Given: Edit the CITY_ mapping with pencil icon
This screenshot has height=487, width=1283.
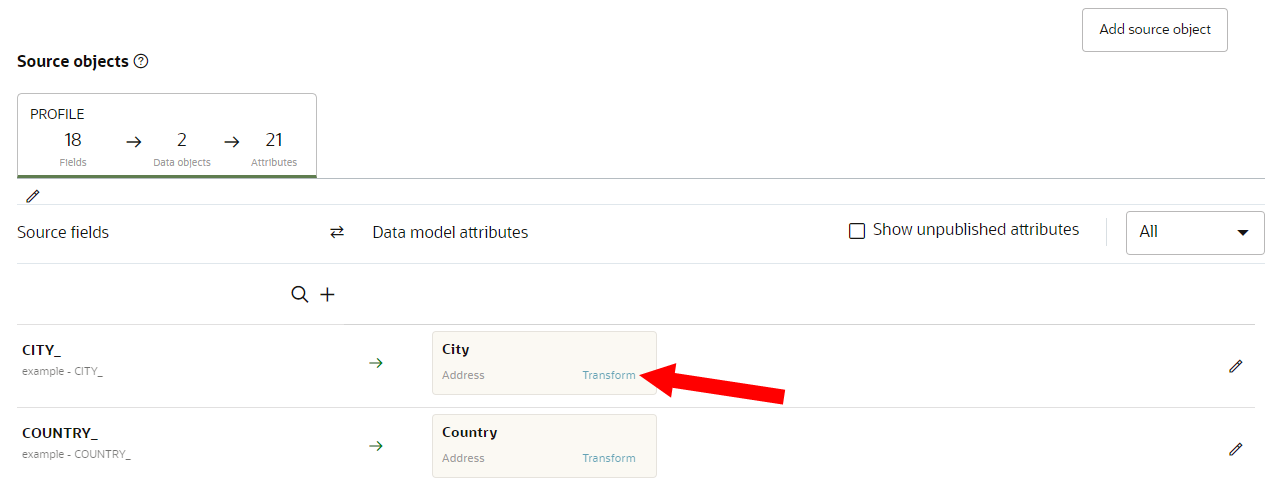Looking at the screenshot, I should (1235, 366).
